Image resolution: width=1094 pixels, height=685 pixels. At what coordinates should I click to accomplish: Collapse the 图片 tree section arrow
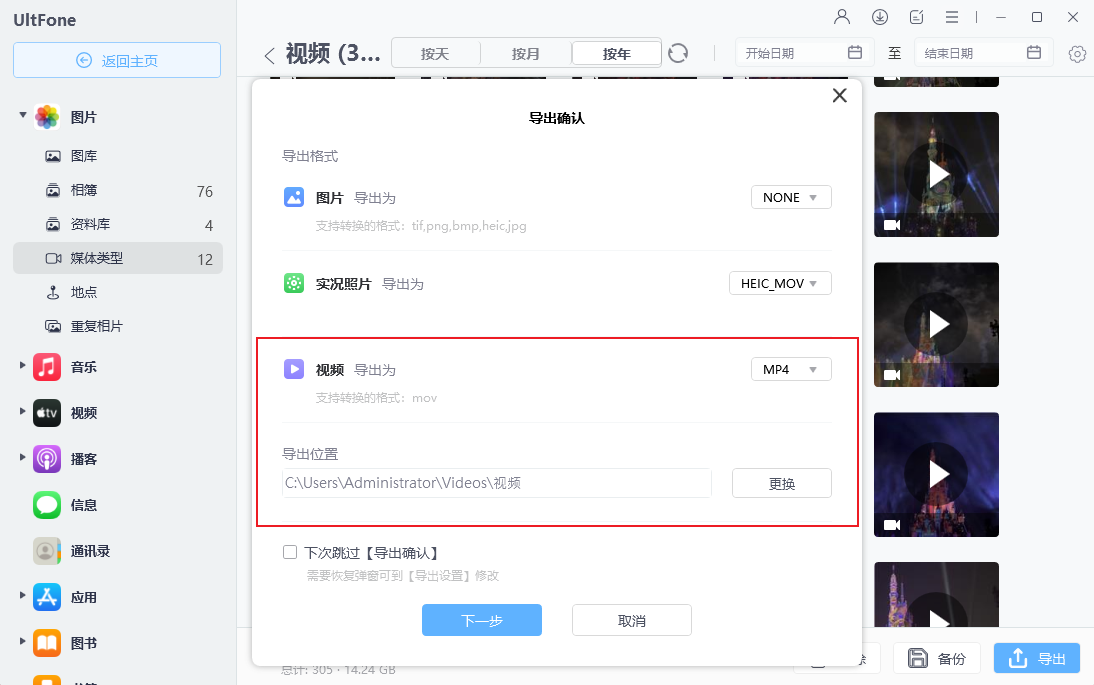coord(22,114)
